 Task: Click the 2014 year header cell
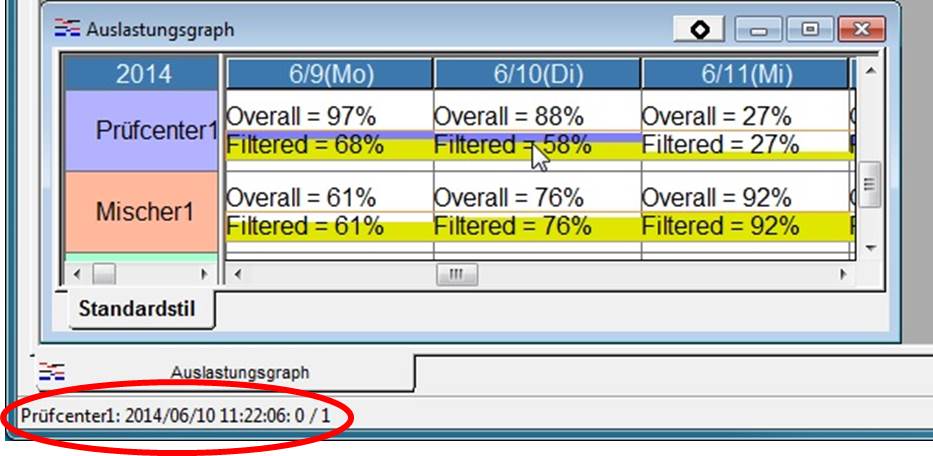pyautogui.click(x=143, y=74)
